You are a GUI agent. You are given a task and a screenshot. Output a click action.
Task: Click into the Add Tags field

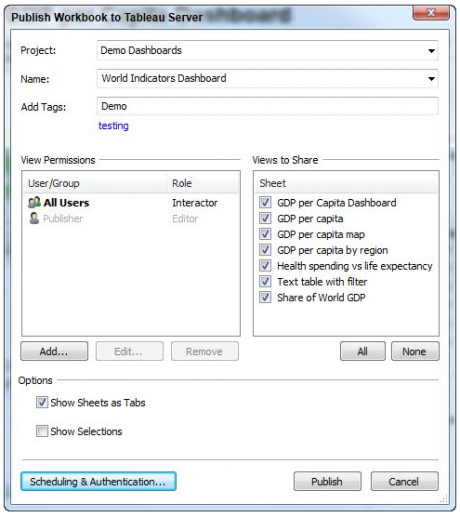coord(267,106)
